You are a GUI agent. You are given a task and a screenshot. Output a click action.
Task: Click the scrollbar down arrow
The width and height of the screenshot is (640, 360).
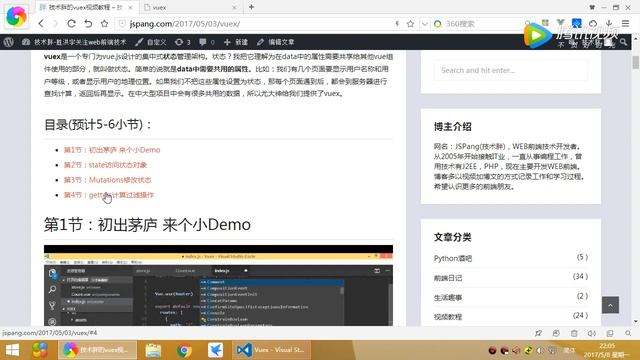(x=636, y=322)
